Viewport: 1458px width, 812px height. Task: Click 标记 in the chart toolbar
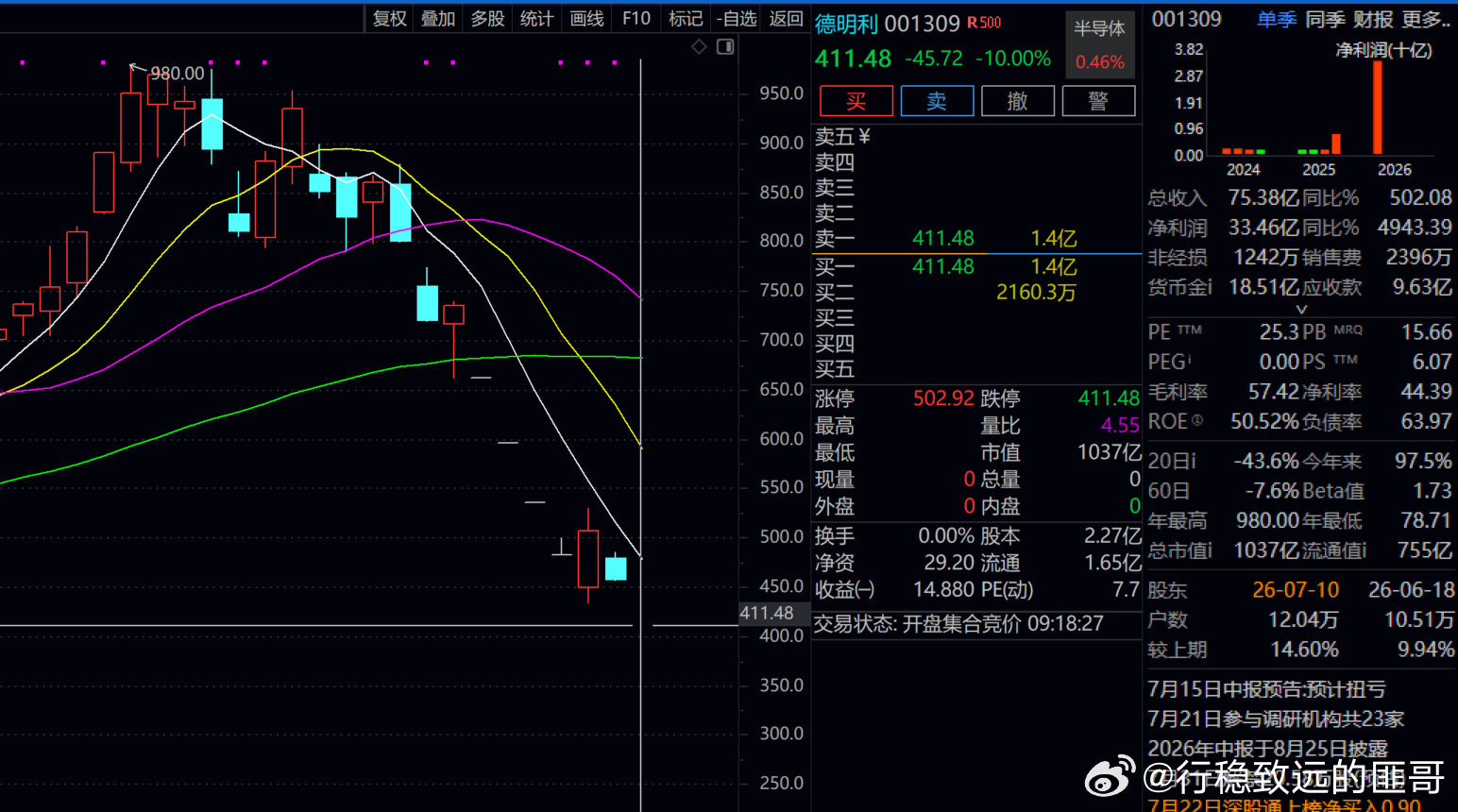(x=686, y=19)
